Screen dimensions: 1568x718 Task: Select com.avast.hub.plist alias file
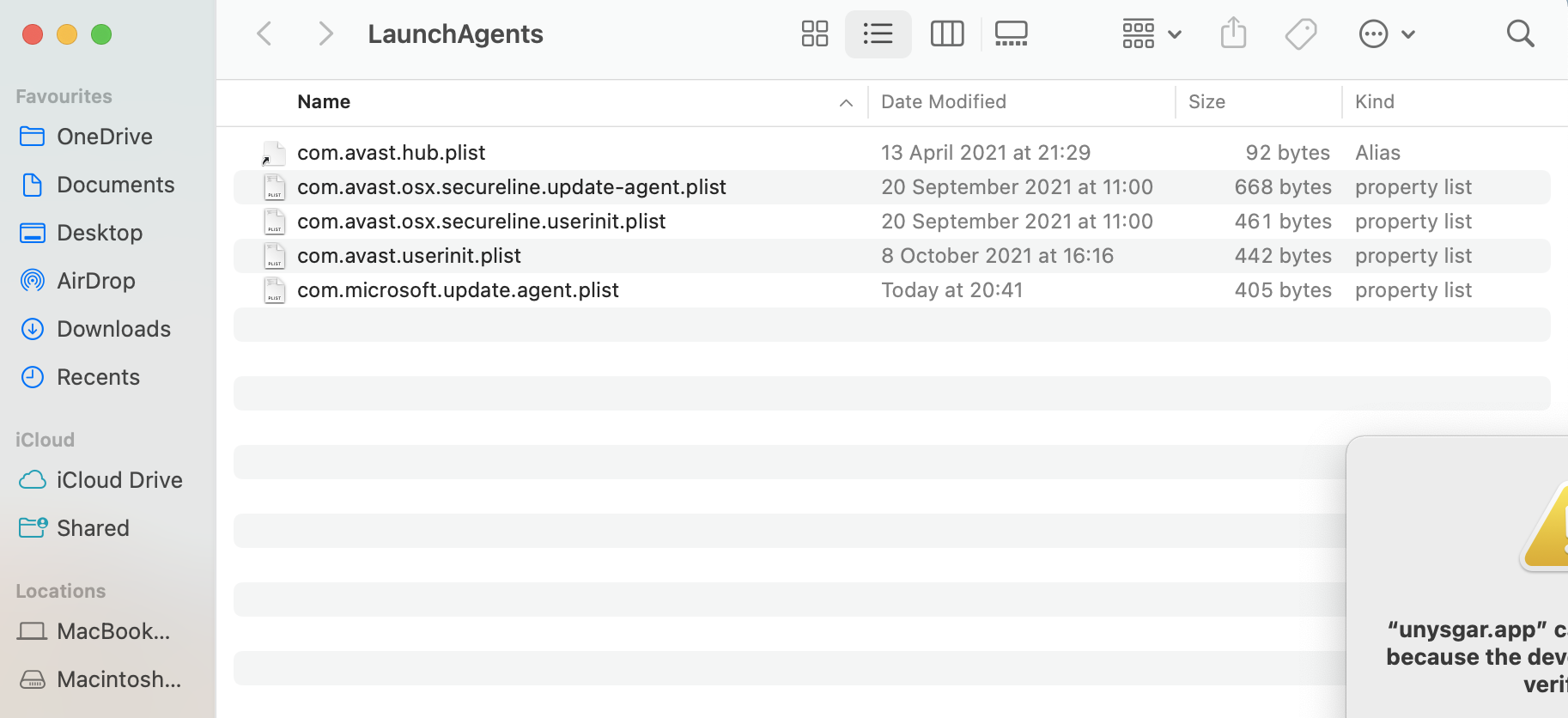tap(391, 153)
